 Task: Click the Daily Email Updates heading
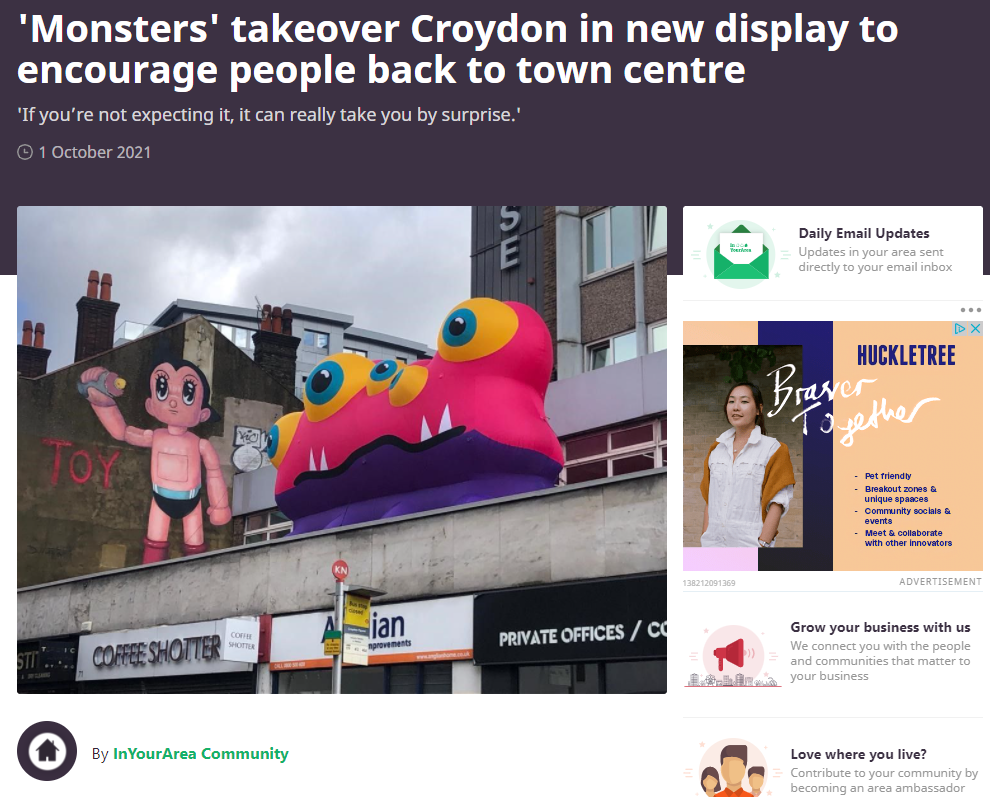pos(864,233)
